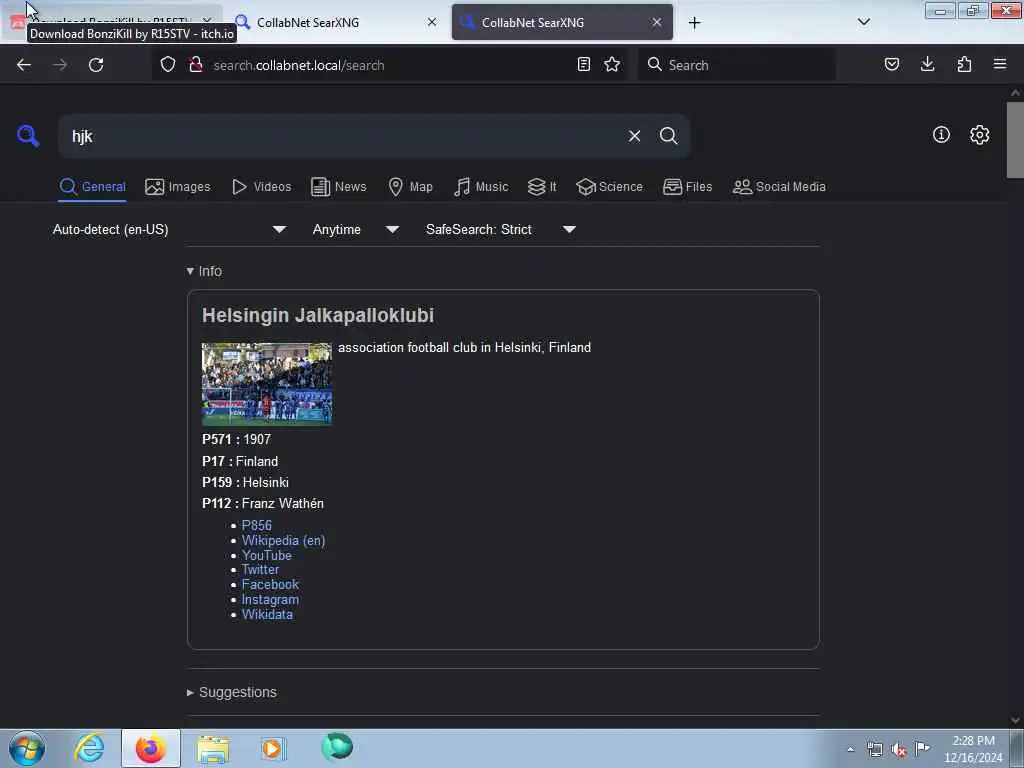The height and width of the screenshot is (768, 1024).
Task: Go back with the browser back arrow
Action: pyautogui.click(x=24, y=65)
